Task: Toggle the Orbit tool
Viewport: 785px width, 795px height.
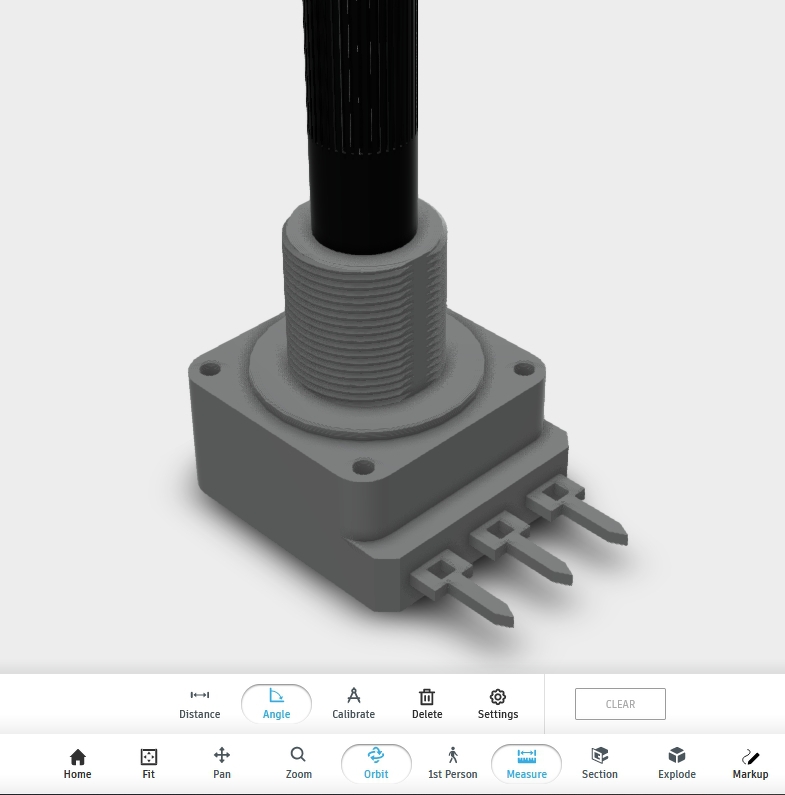Action: coord(376,764)
